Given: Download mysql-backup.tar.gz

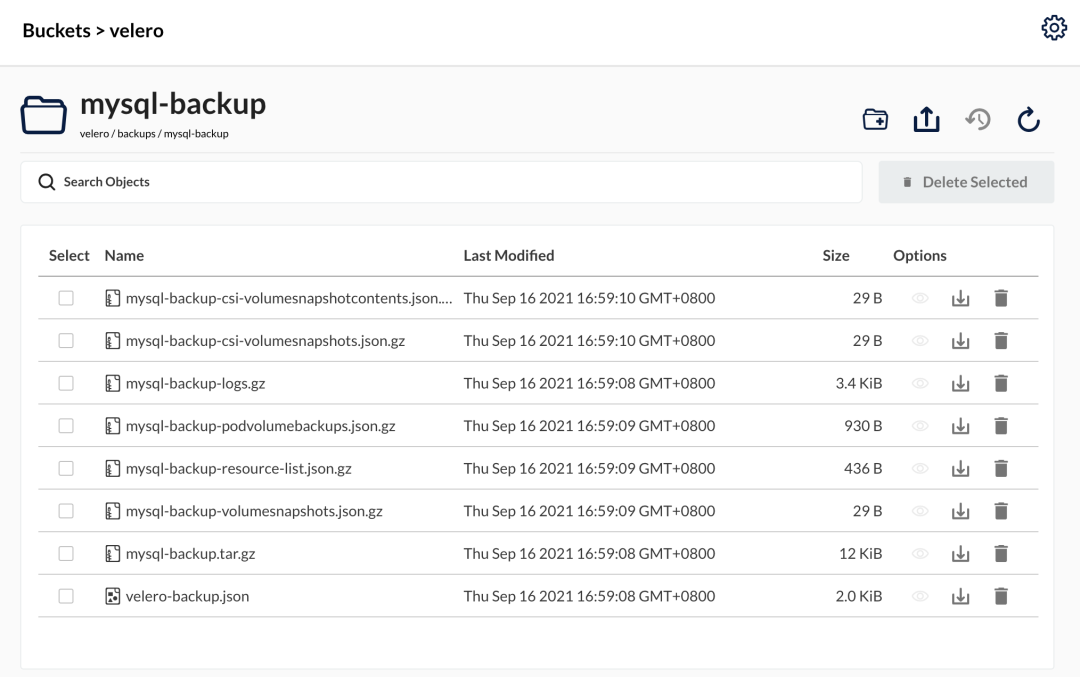Looking at the screenshot, I should click(x=960, y=554).
